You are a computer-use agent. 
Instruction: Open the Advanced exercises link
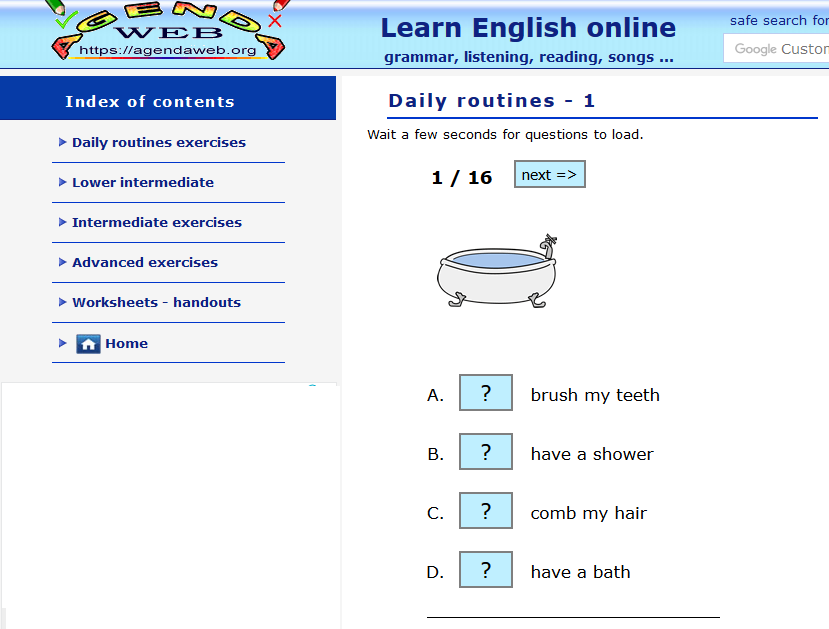(144, 262)
